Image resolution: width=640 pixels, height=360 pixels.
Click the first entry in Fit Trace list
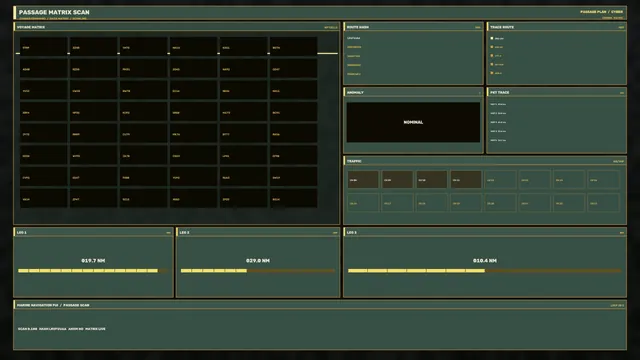tap(498, 104)
